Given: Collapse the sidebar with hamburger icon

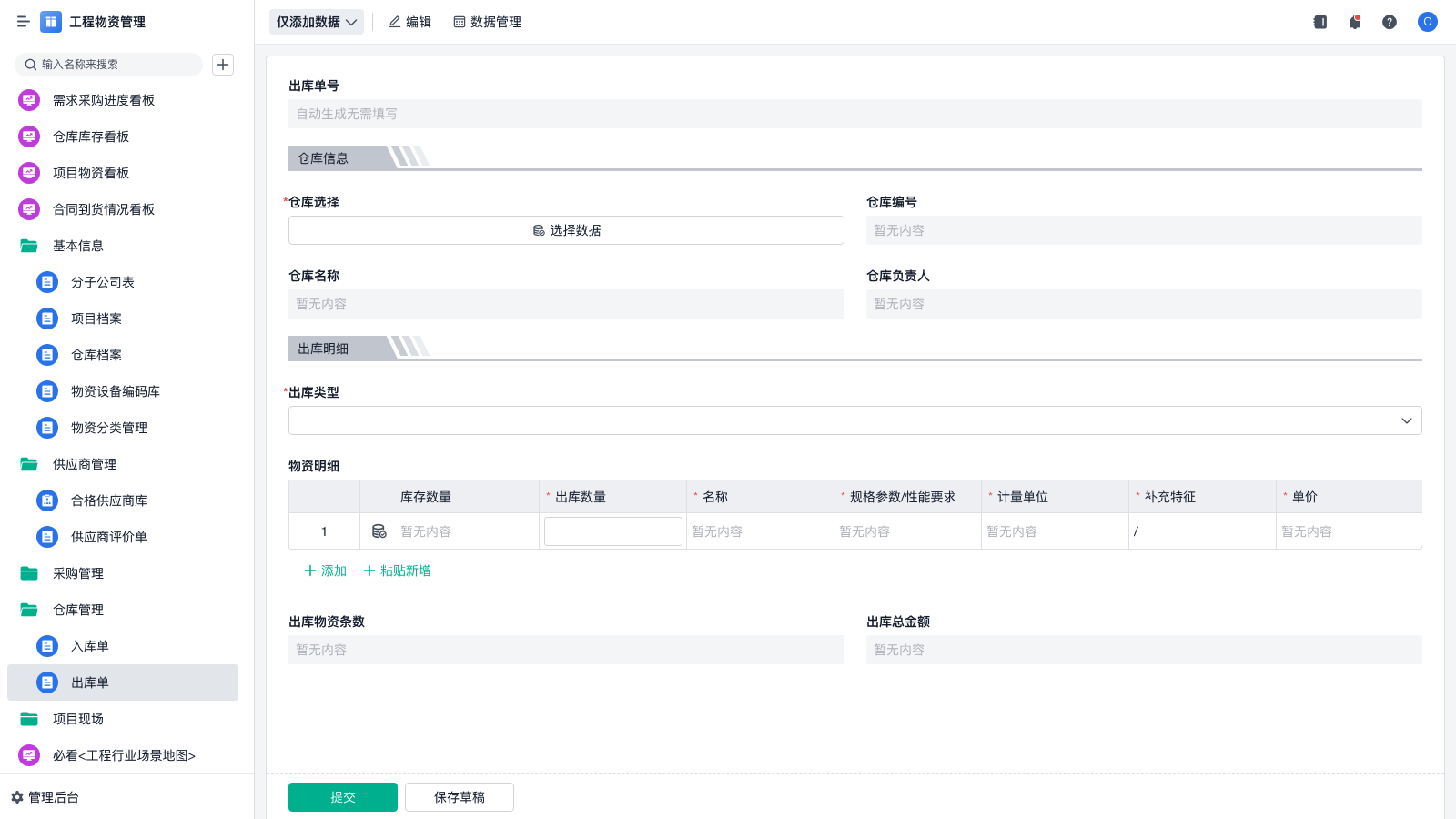Looking at the screenshot, I should tap(23, 22).
